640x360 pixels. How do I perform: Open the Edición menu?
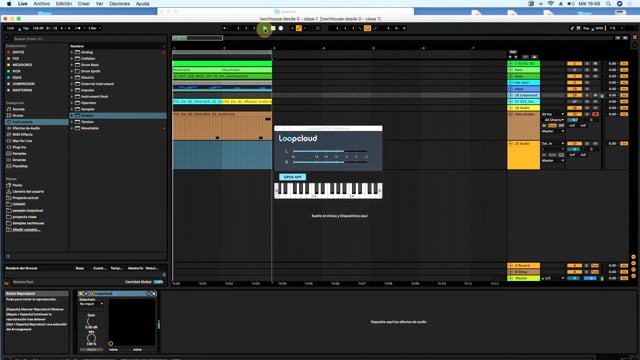64,4
